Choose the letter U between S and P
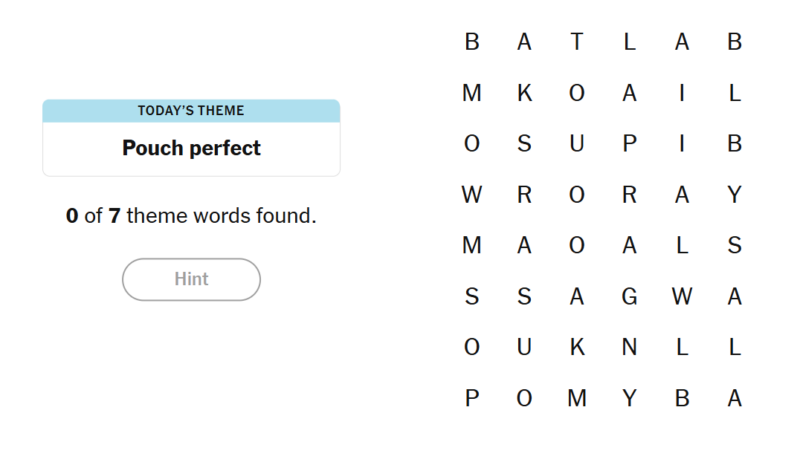 [x=576, y=144]
